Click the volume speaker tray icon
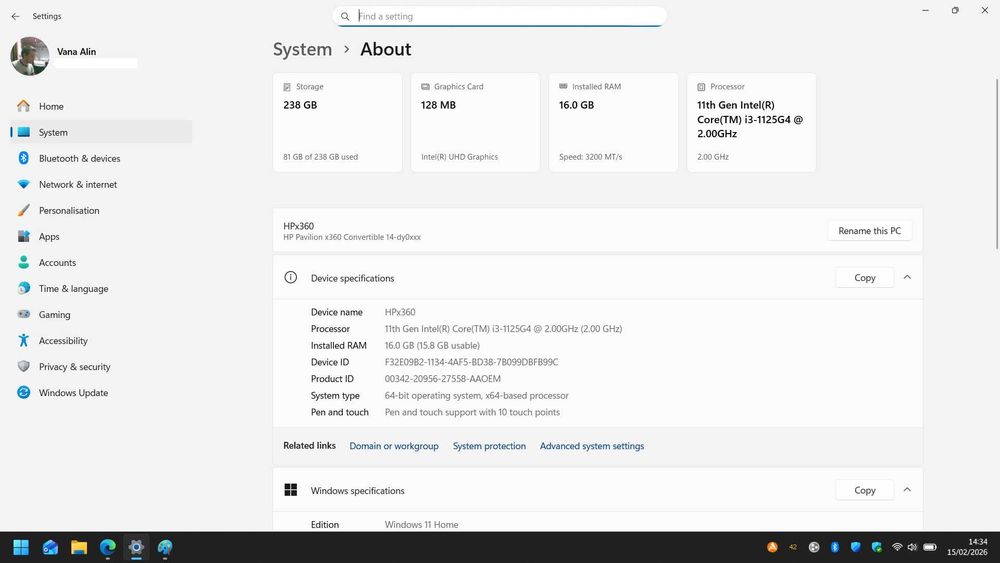Viewport: 1000px width, 563px height. [912, 547]
